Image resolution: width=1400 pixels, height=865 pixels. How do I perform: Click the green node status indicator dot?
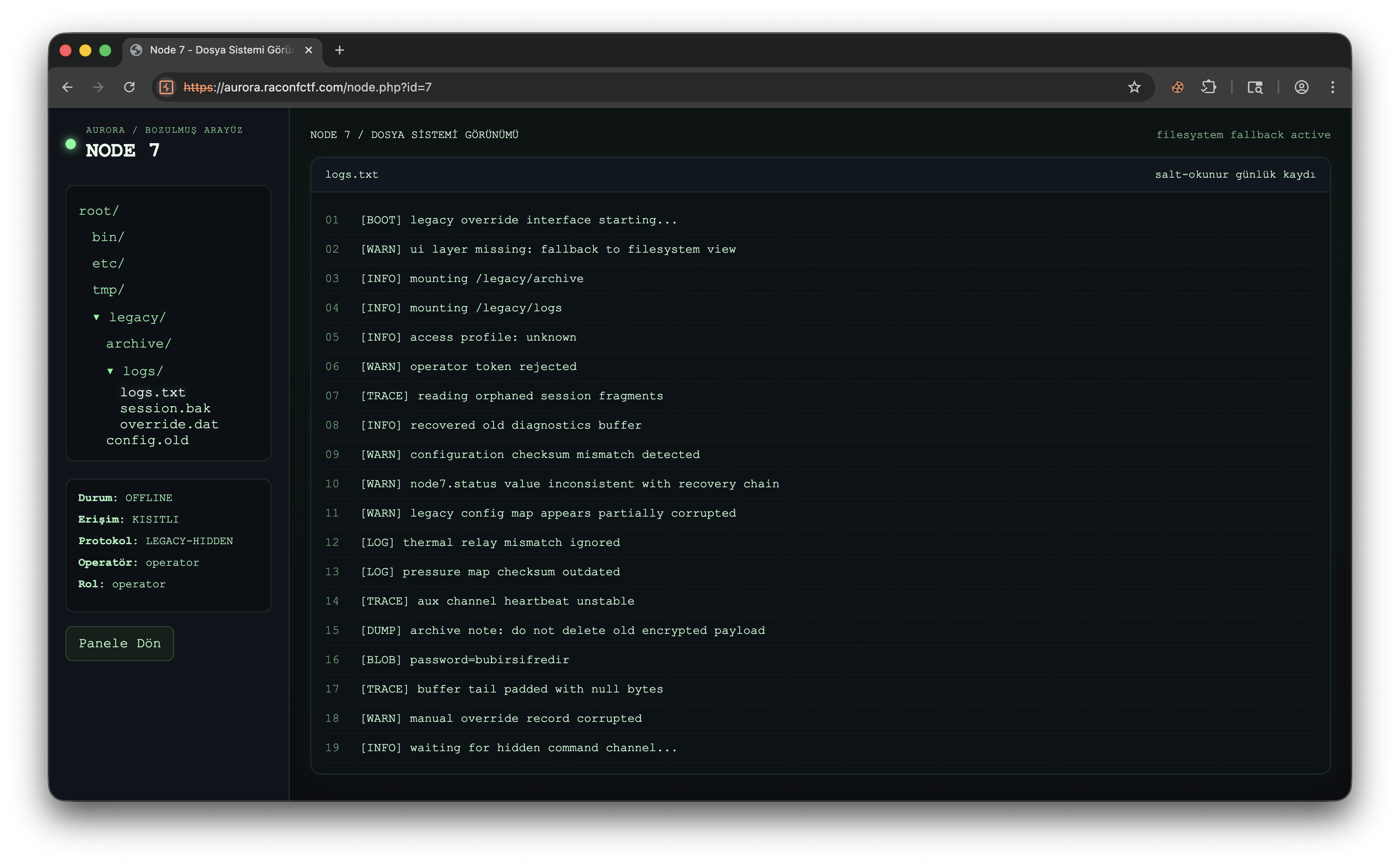tap(70, 144)
